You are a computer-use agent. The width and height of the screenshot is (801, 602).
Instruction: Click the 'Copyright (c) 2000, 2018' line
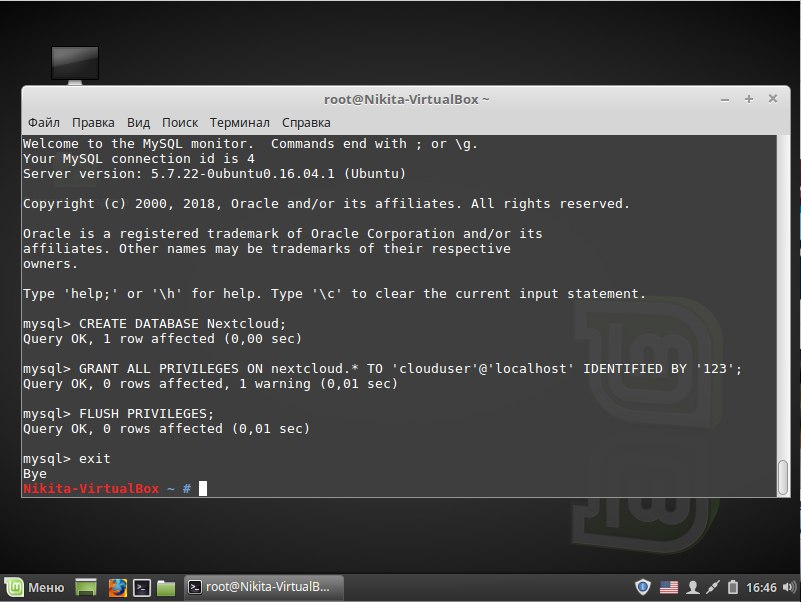click(x=326, y=204)
